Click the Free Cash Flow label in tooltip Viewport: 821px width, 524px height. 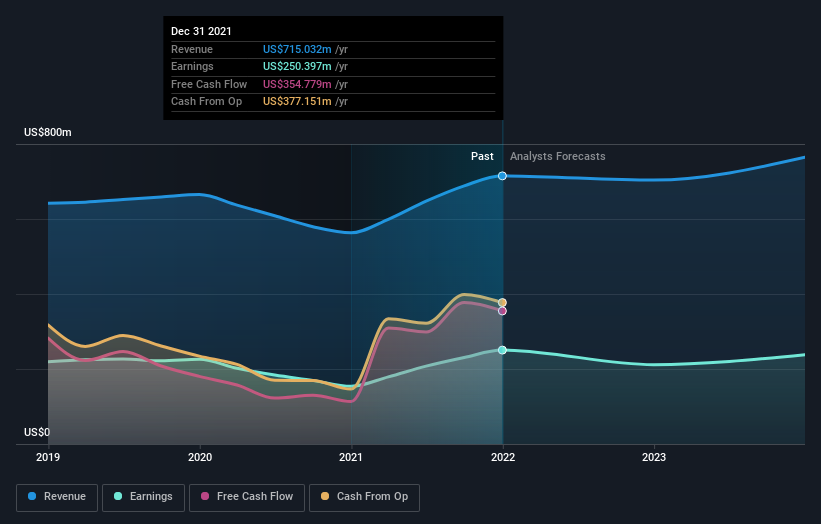point(209,84)
